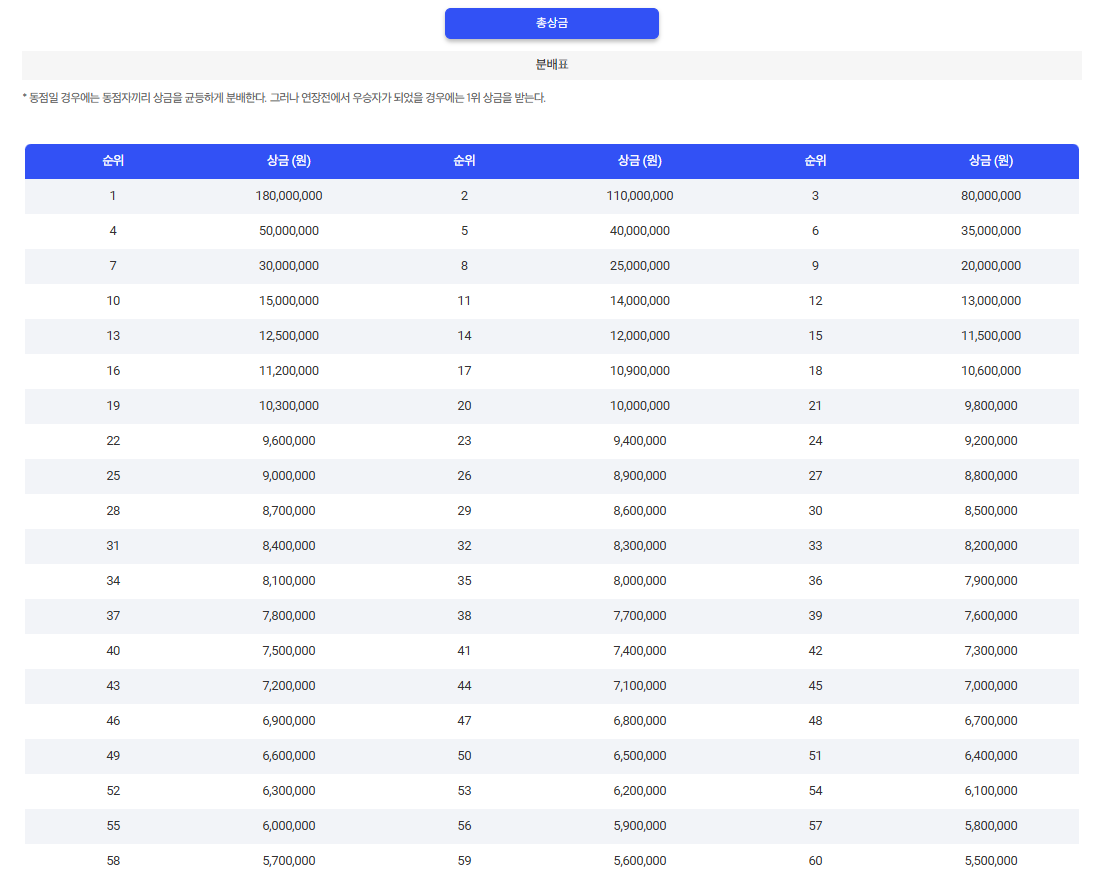Click the 6,200,000 amount
1103x896 pixels.
(x=639, y=791)
